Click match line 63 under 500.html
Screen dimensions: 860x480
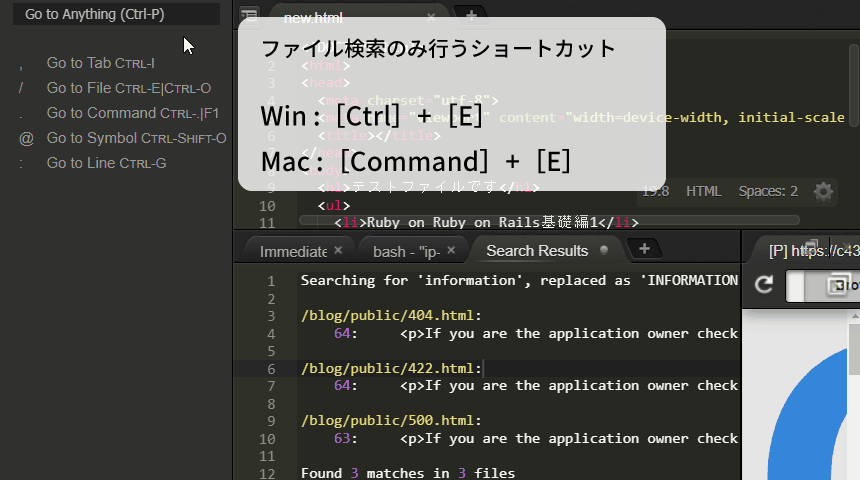tap(535, 438)
